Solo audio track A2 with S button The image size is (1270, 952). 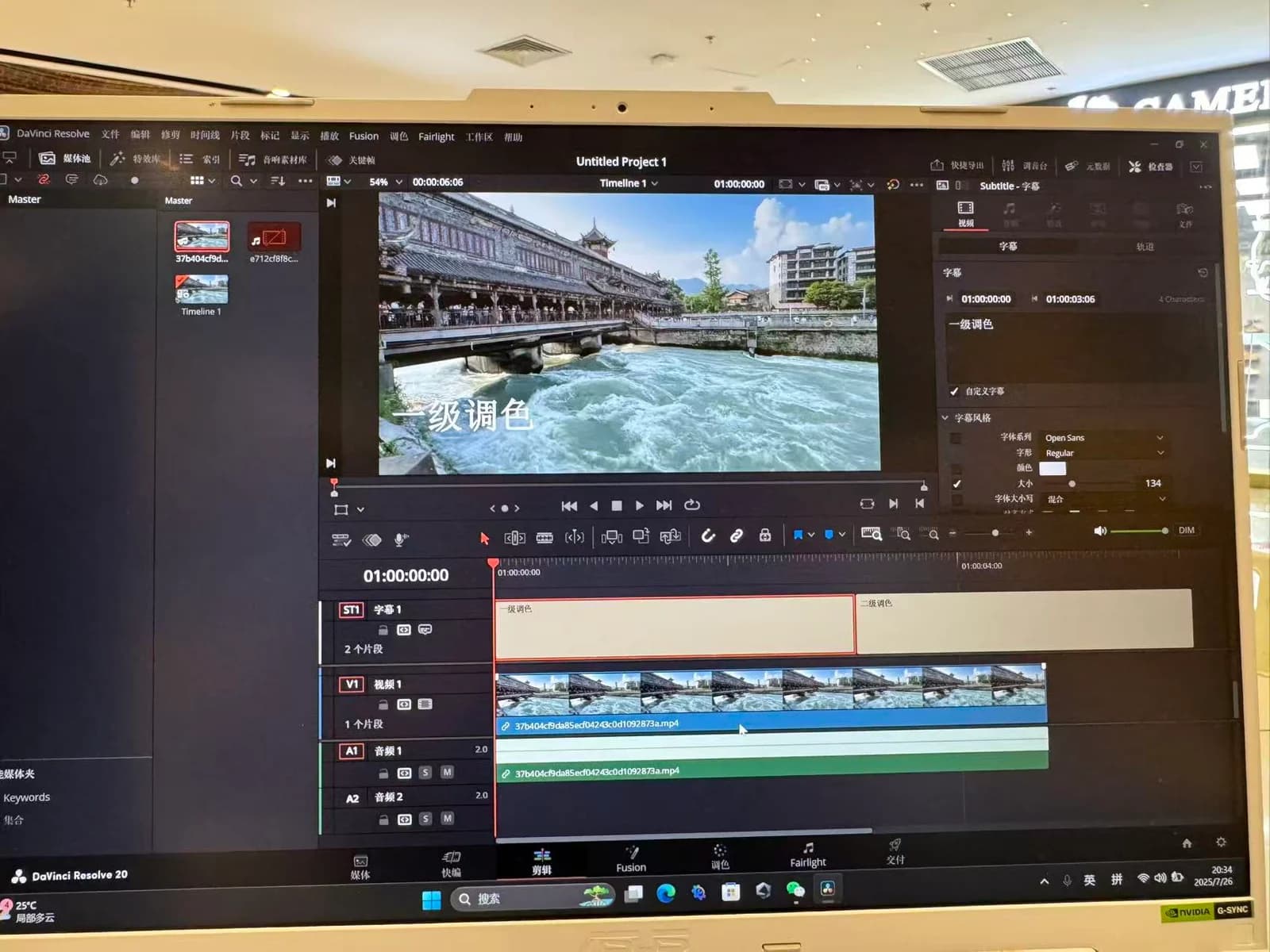(425, 819)
